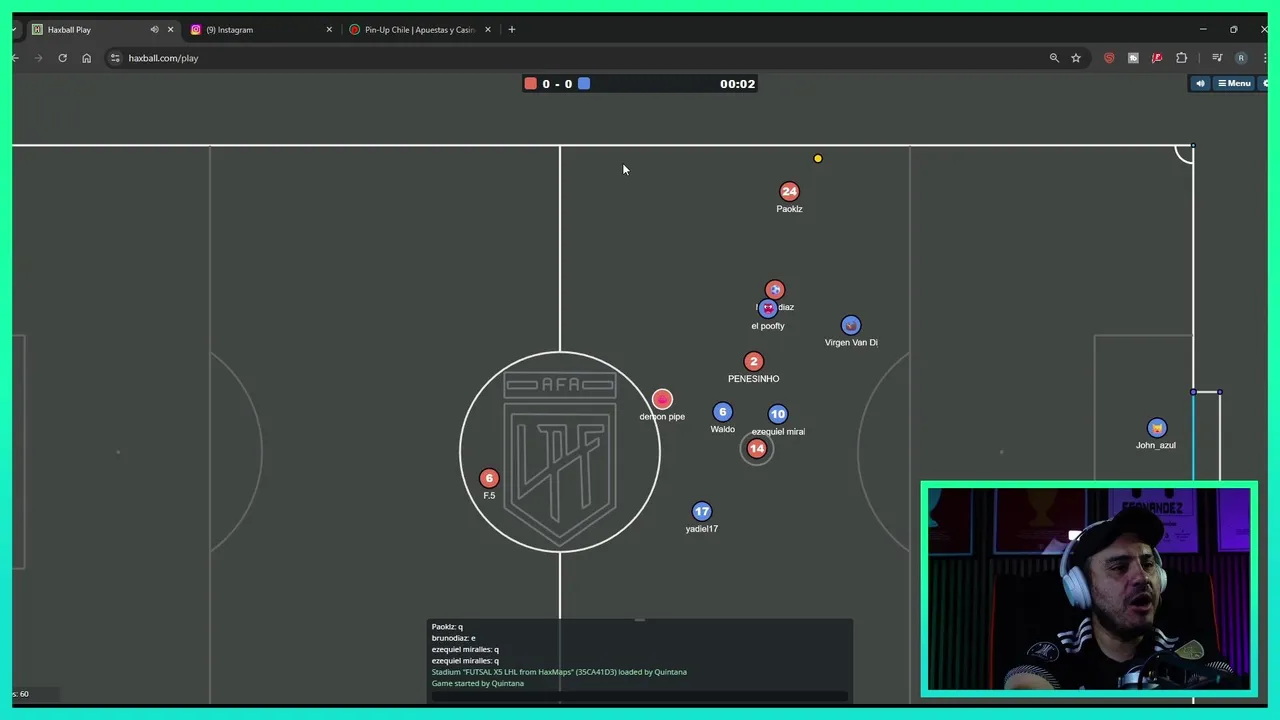The image size is (1280, 720).
Task: Click blue player Virgen Van Di
Action: tap(850, 325)
